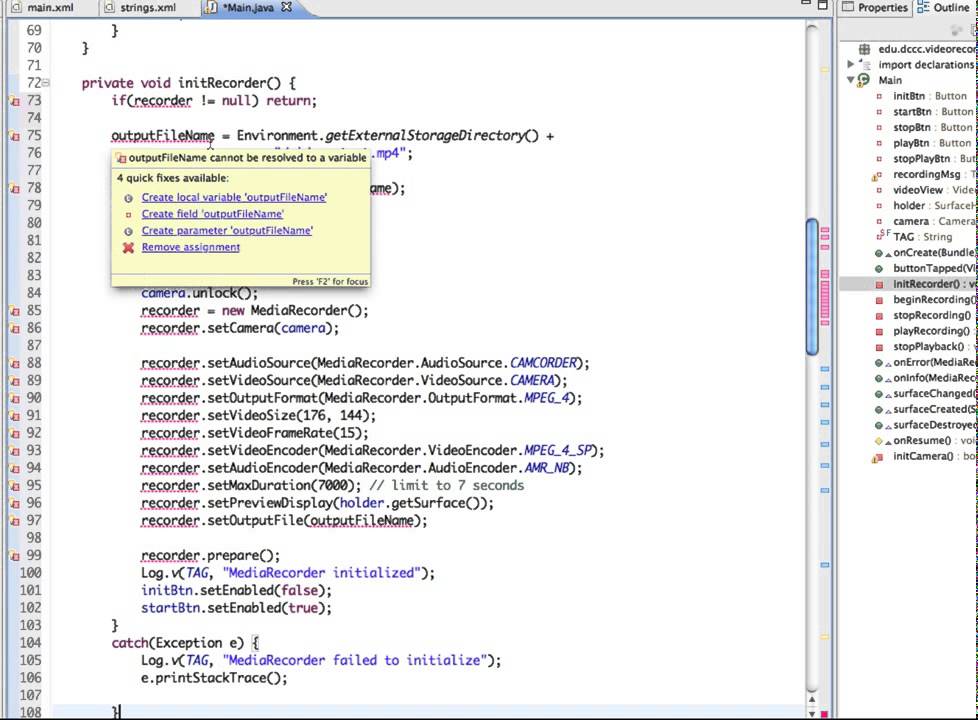Click the onCreate method icon in Outline

pos(878,253)
